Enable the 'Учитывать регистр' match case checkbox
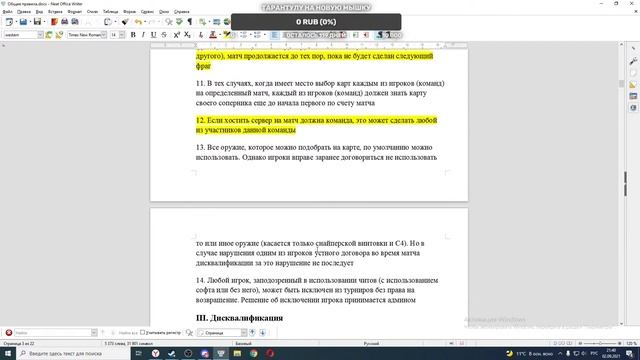This screenshot has height=360, width=640. pyautogui.click(x=142, y=333)
